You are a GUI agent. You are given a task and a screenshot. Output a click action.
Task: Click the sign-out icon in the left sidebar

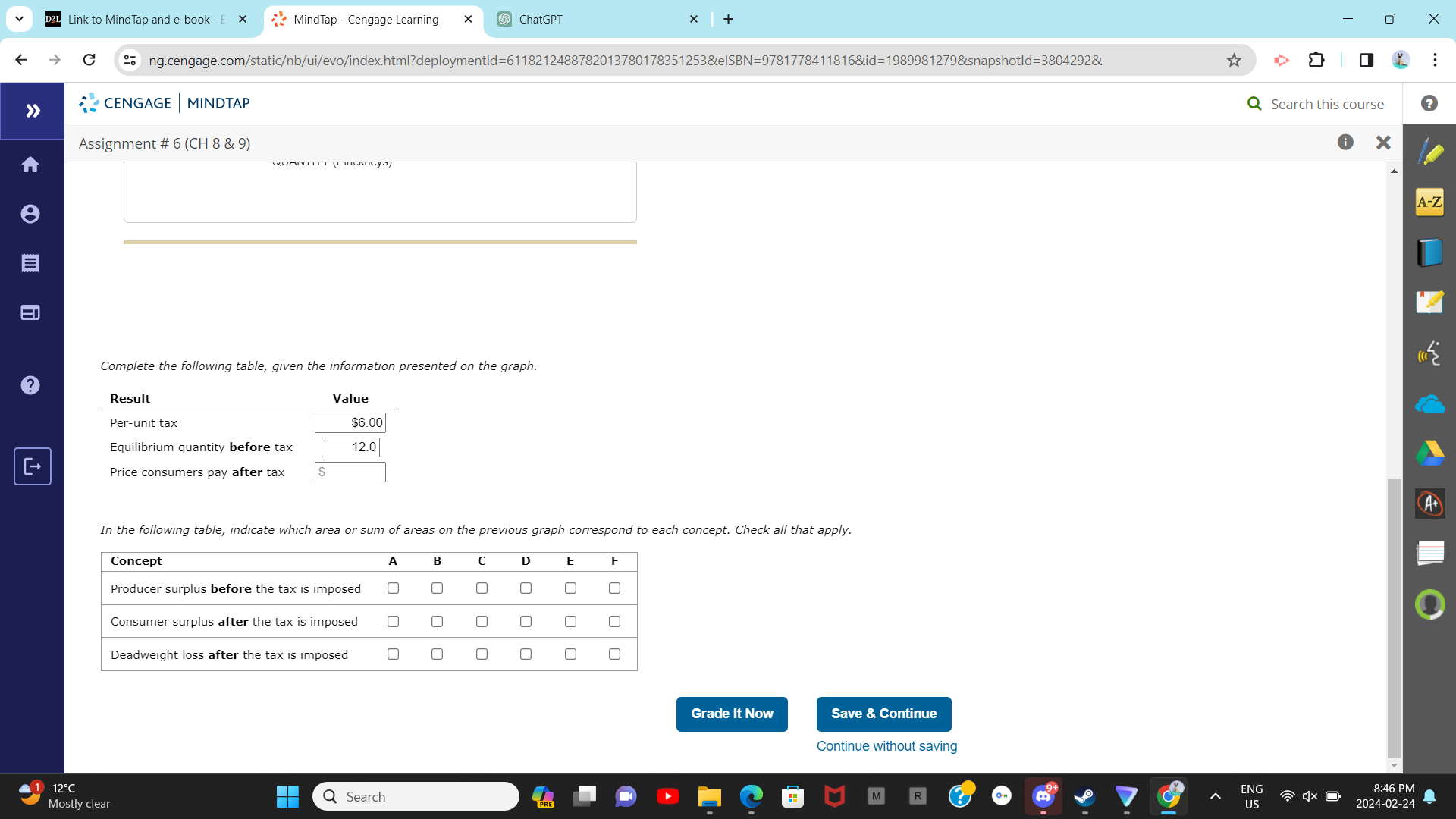[x=32, y=466]
